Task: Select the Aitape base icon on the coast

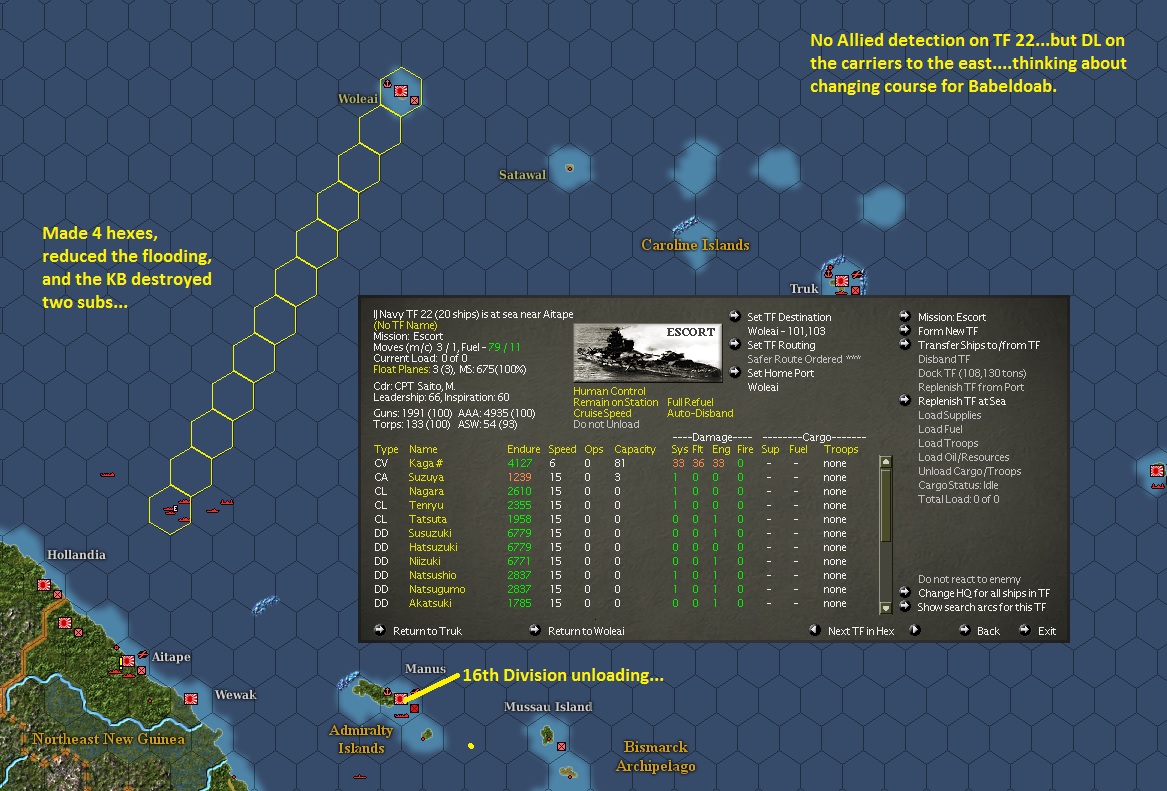Action: coord(128,661)
